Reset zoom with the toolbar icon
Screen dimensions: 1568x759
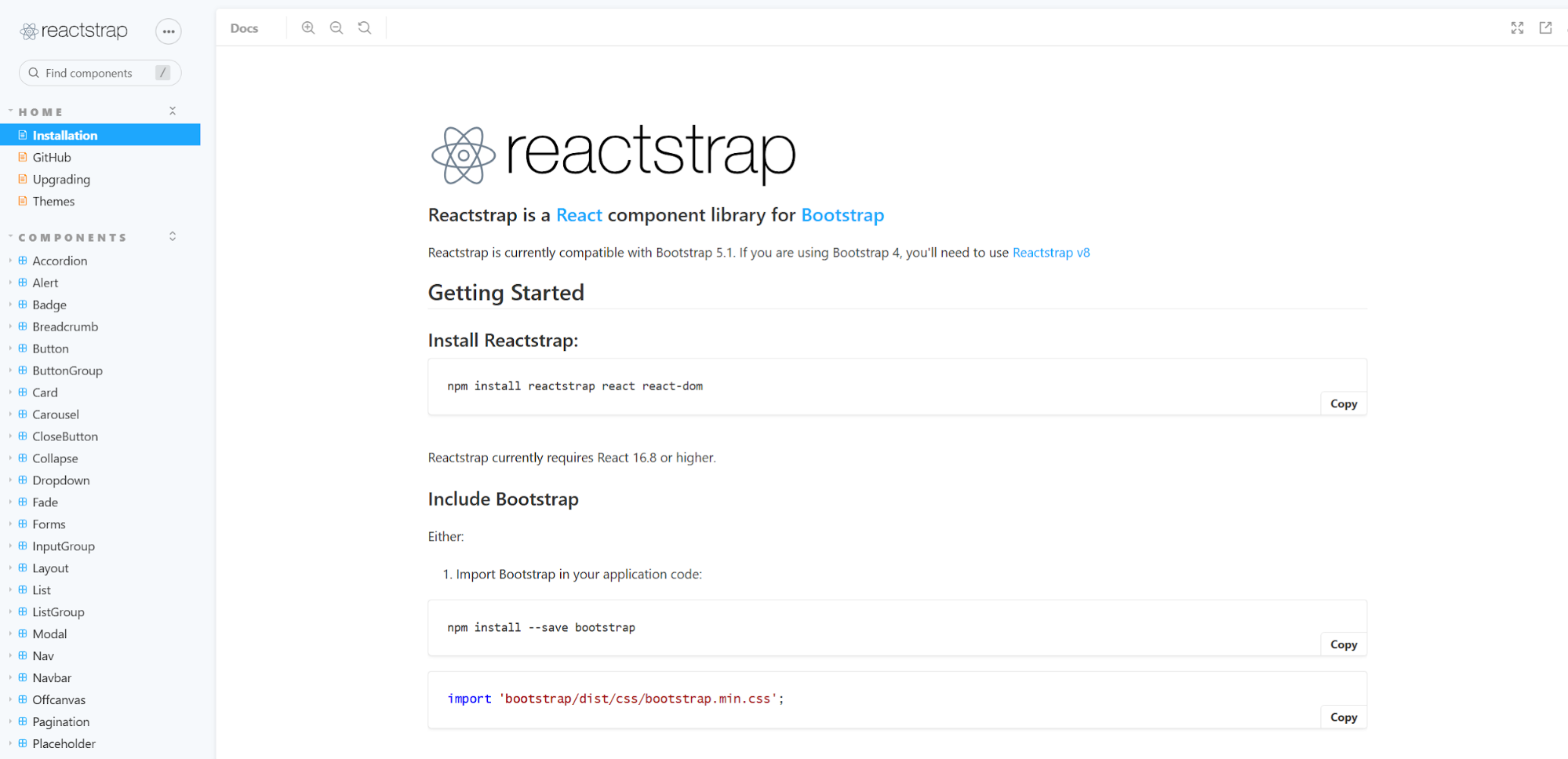pos(365,27)
